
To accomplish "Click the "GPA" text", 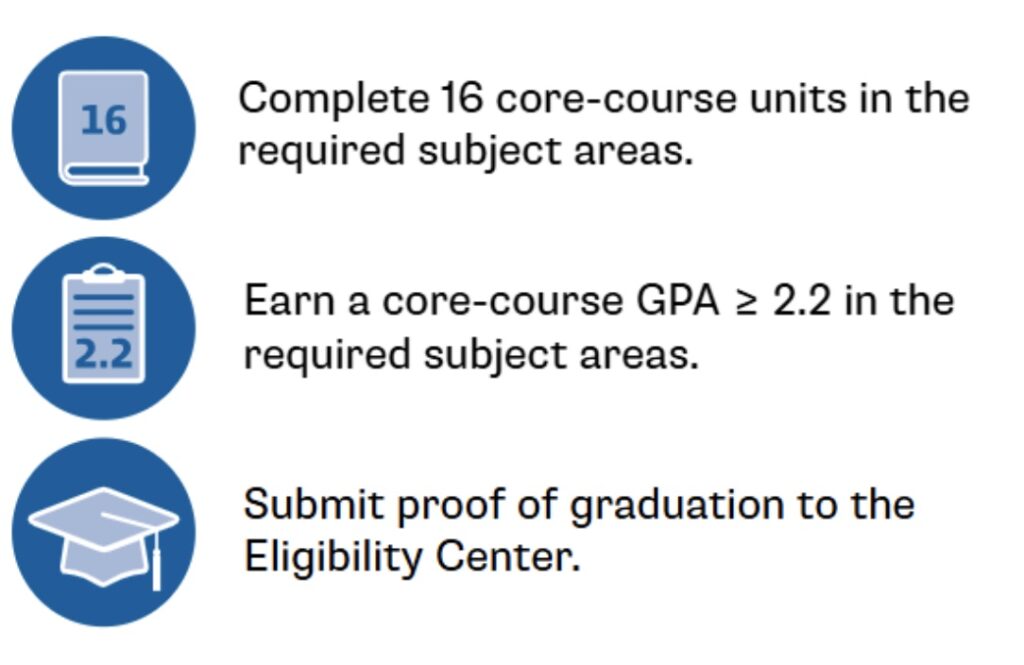I will (x=677, y=302).
